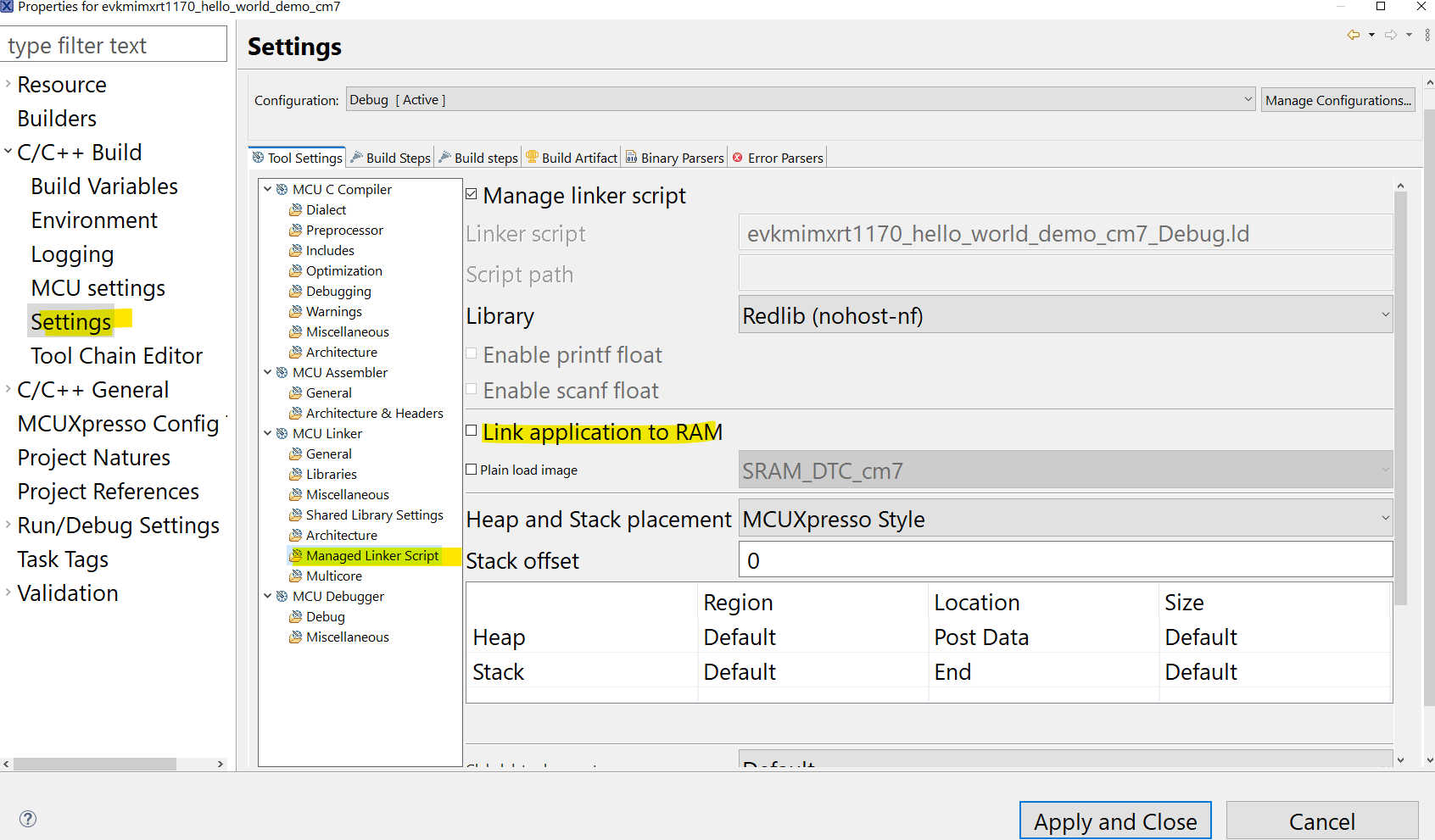
Task: Enable Link application to RAM
Action: point(472,431)
